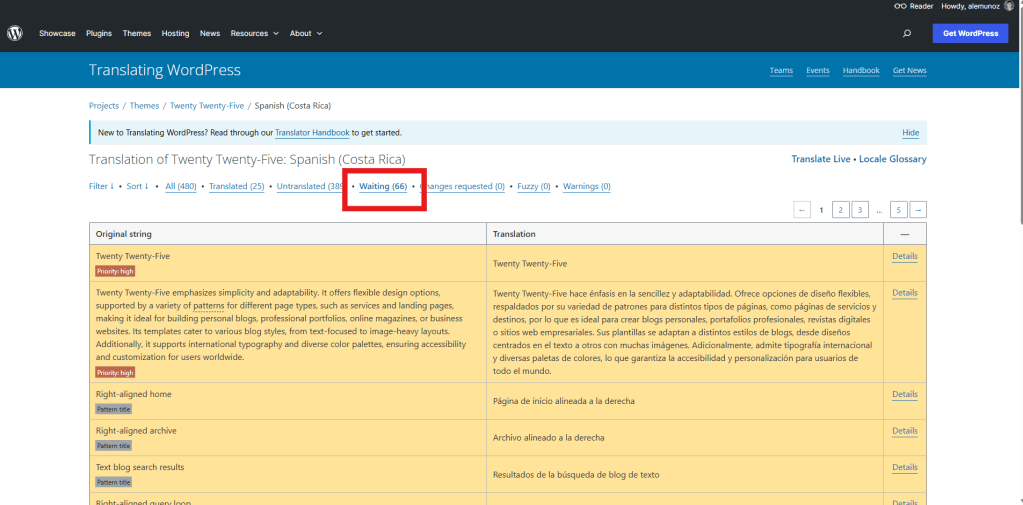The height and width of the screenshot is (505, 1023).
Task: Click the Right-aligned home original string
Action: 134,394
